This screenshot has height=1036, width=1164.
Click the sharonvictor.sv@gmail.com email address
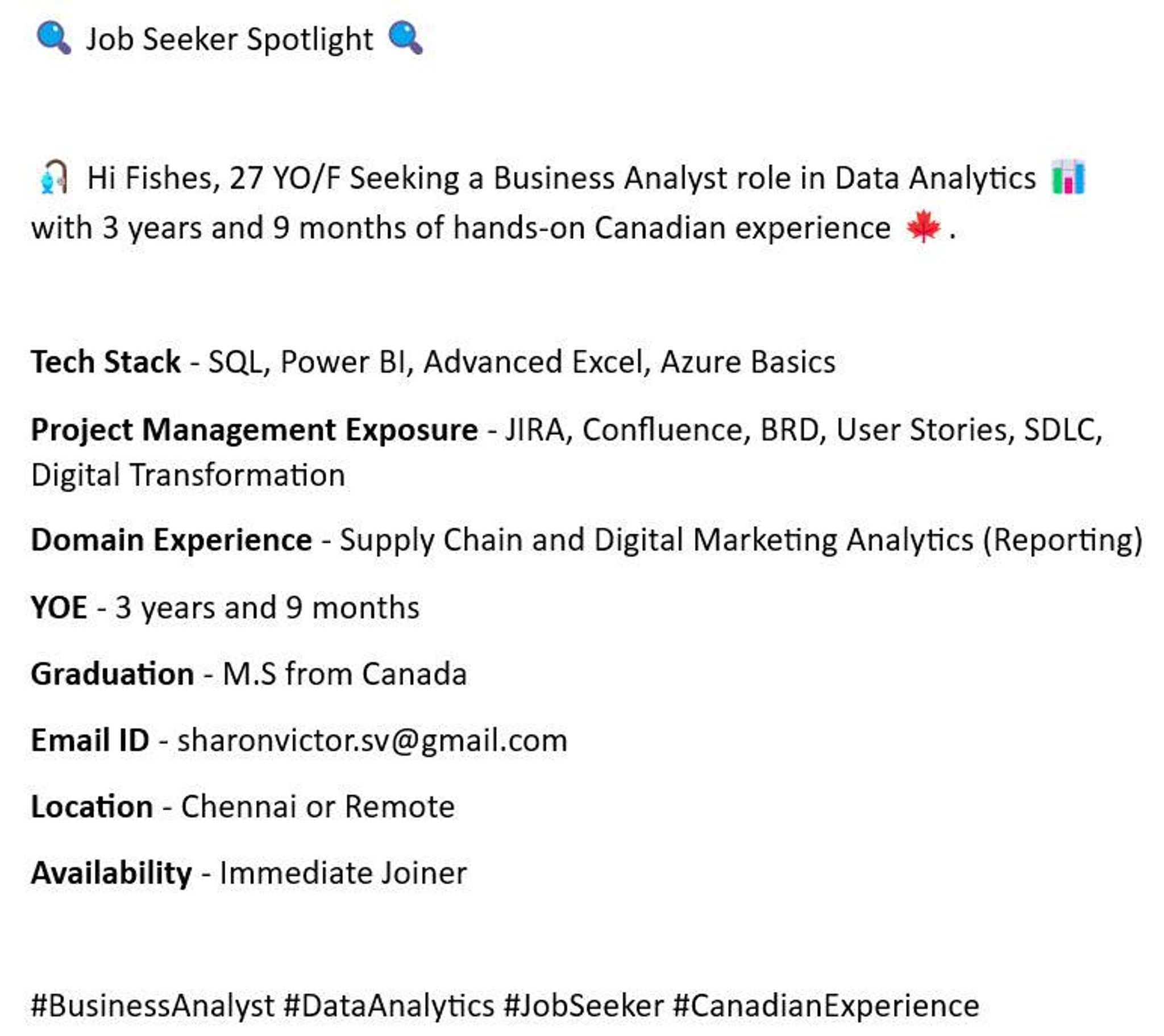point(372,741)
